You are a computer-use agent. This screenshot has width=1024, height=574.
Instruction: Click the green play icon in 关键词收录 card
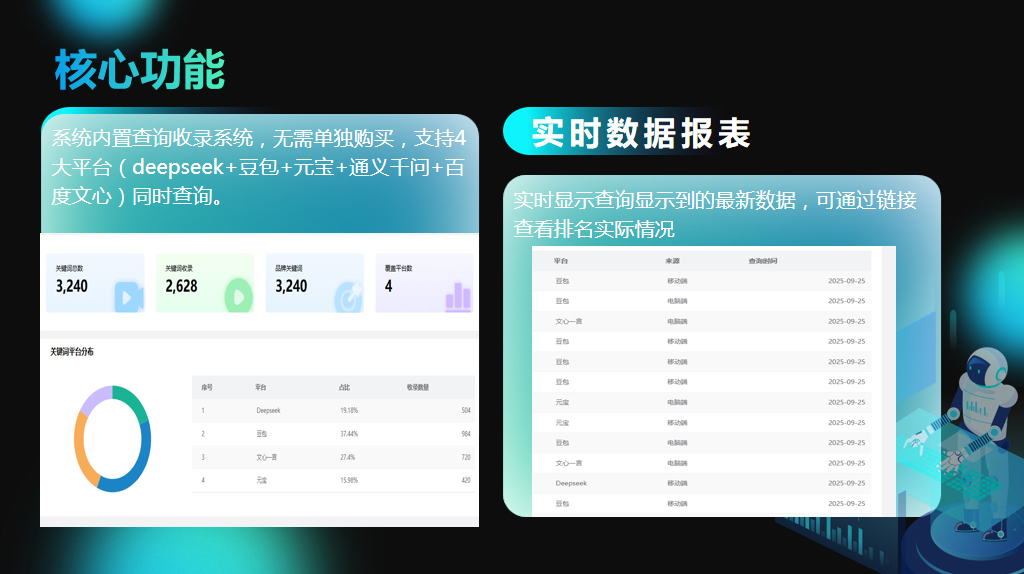coord(237,296)
